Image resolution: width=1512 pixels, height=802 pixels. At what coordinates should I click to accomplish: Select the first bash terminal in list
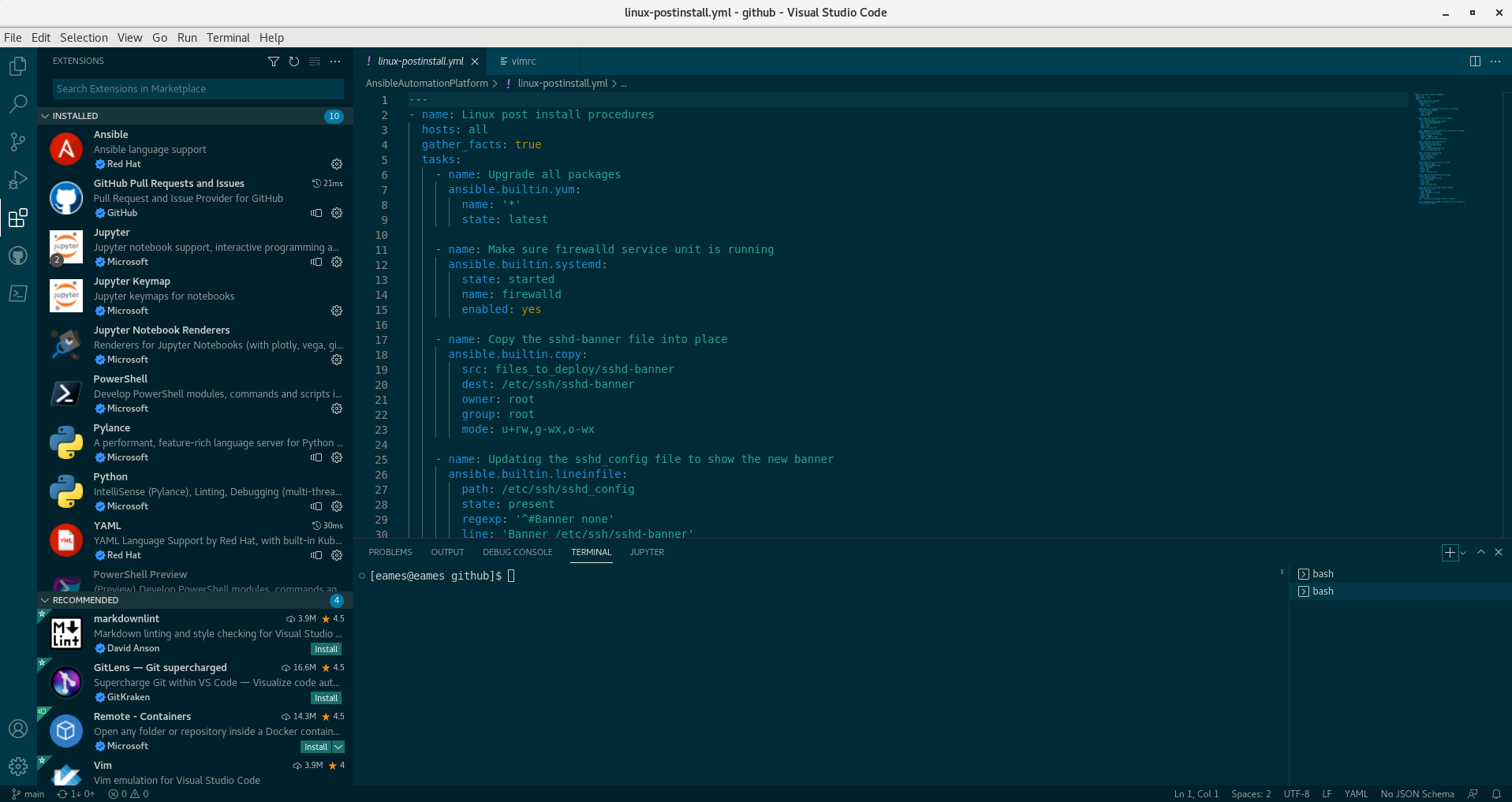tap(1401, 574)
